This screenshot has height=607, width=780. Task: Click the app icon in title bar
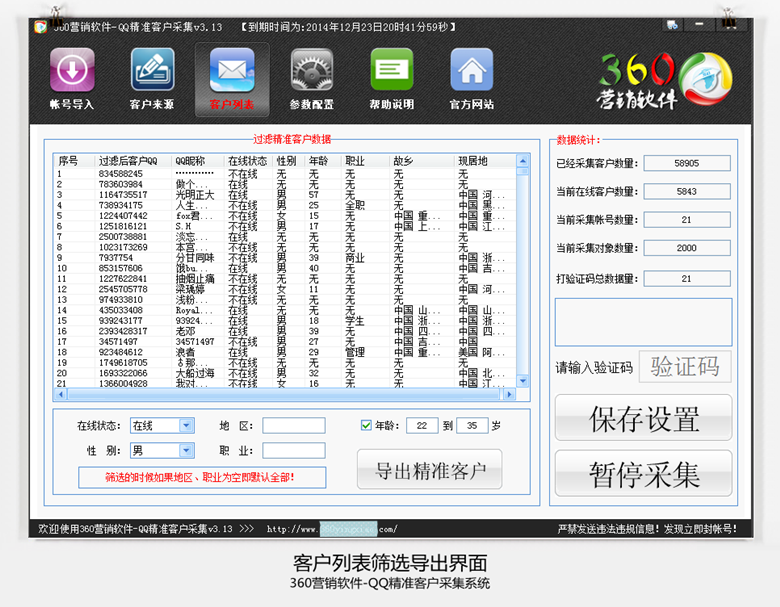tap(40, 27)
